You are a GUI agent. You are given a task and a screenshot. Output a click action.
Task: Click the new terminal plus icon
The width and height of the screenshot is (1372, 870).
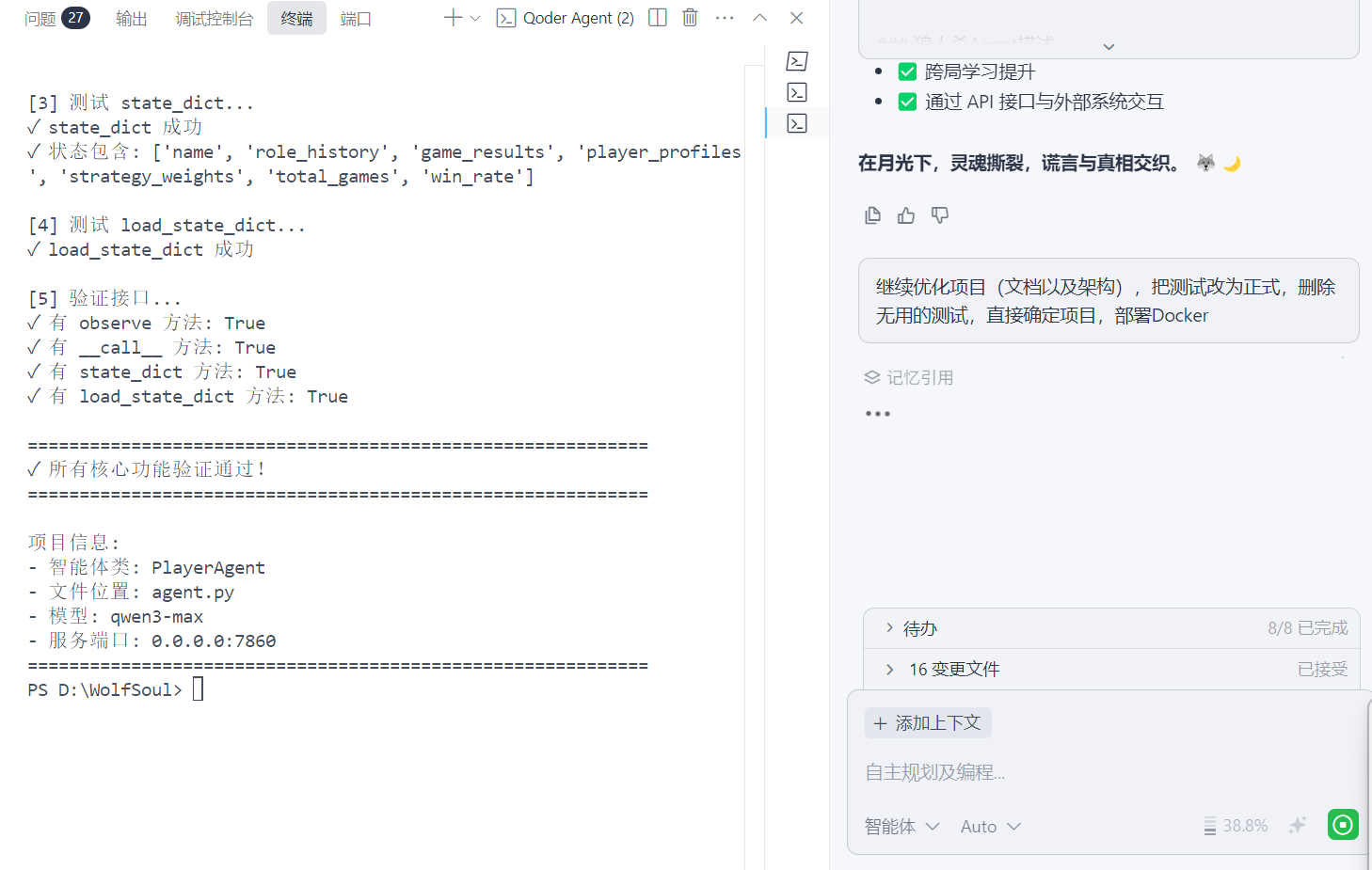[x=453, y=18]
